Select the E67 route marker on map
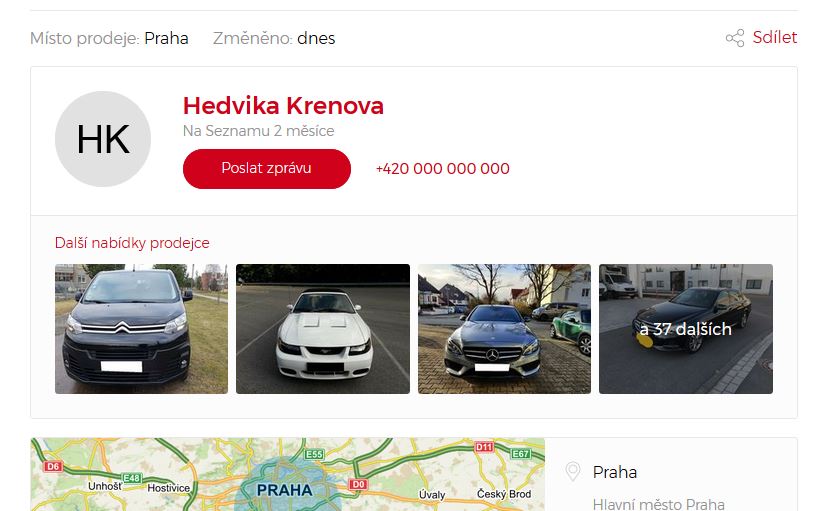This screenshot has height=511, width=820. pyautogui.click(x=520, y=453)
